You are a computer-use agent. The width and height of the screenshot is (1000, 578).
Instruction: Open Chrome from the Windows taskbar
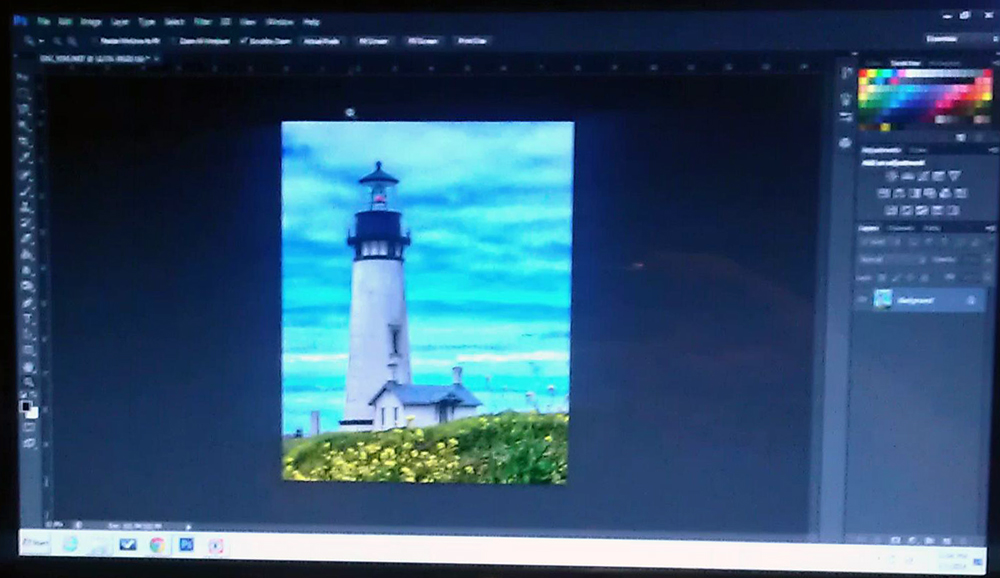157,545
